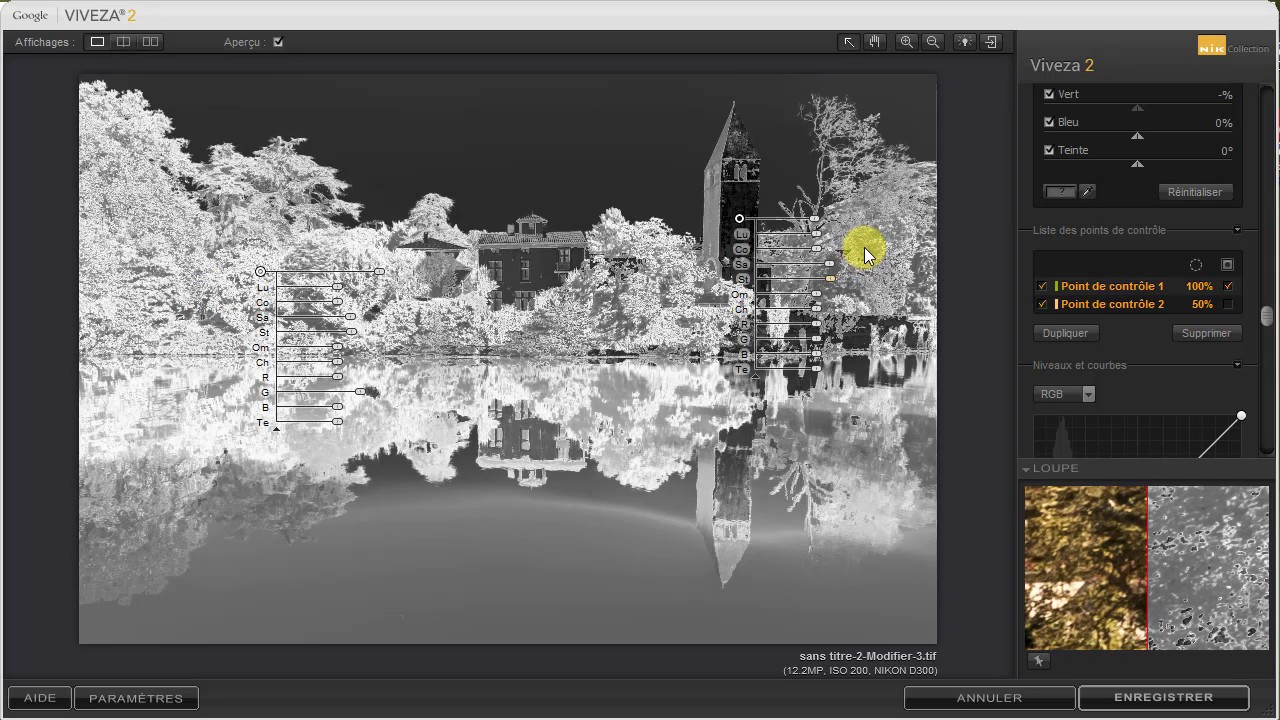Click the Sa slider knob of left control point

pos(350,317)
